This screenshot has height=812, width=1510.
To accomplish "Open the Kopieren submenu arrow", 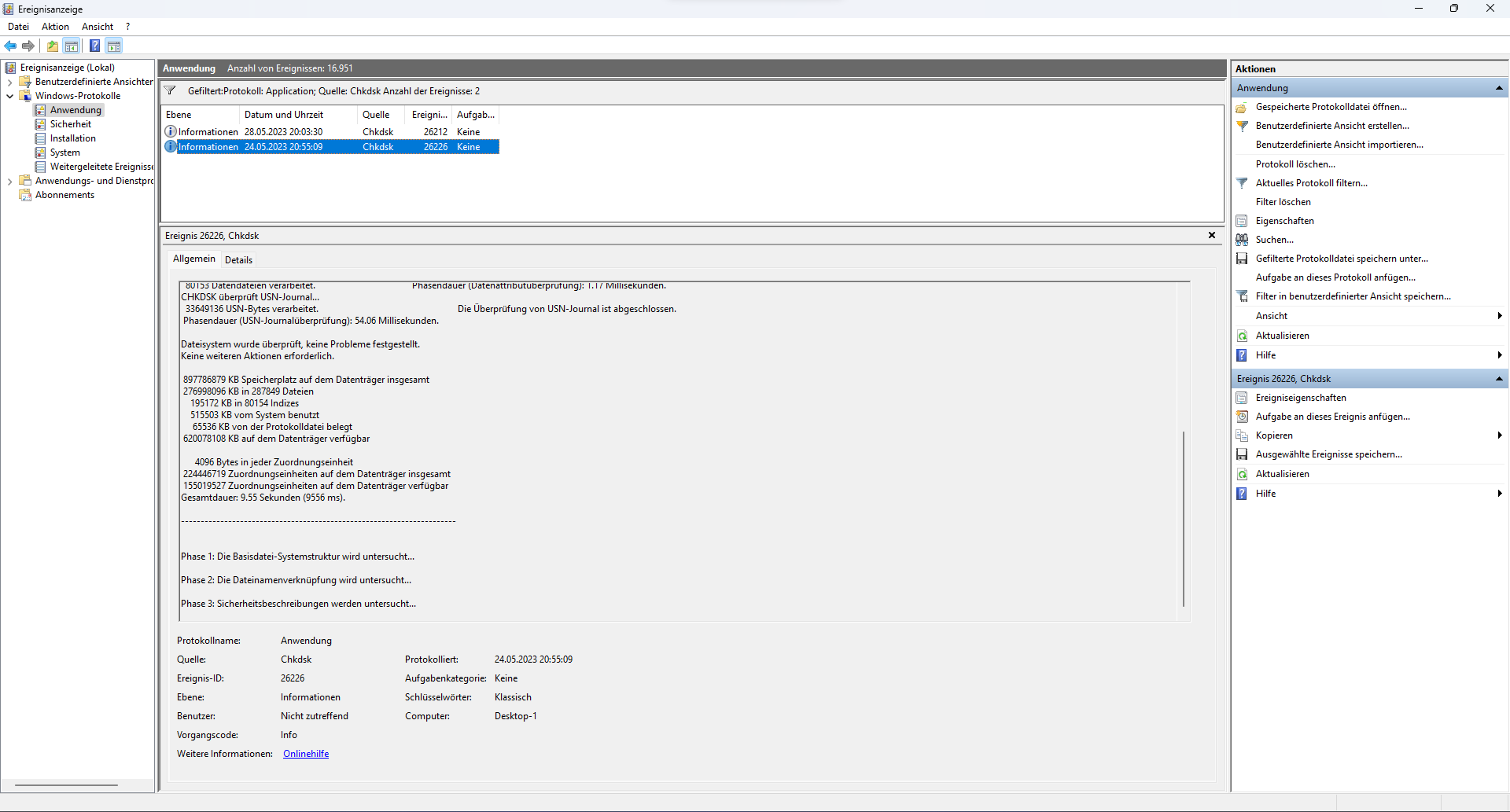I will pyautogui.click(x=1500, y=435).
